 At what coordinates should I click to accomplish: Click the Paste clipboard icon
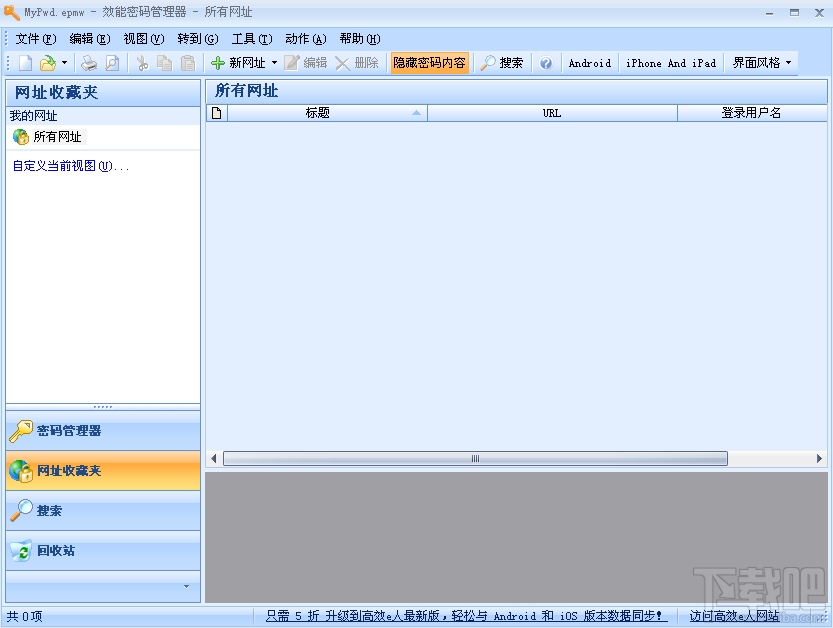188,63
